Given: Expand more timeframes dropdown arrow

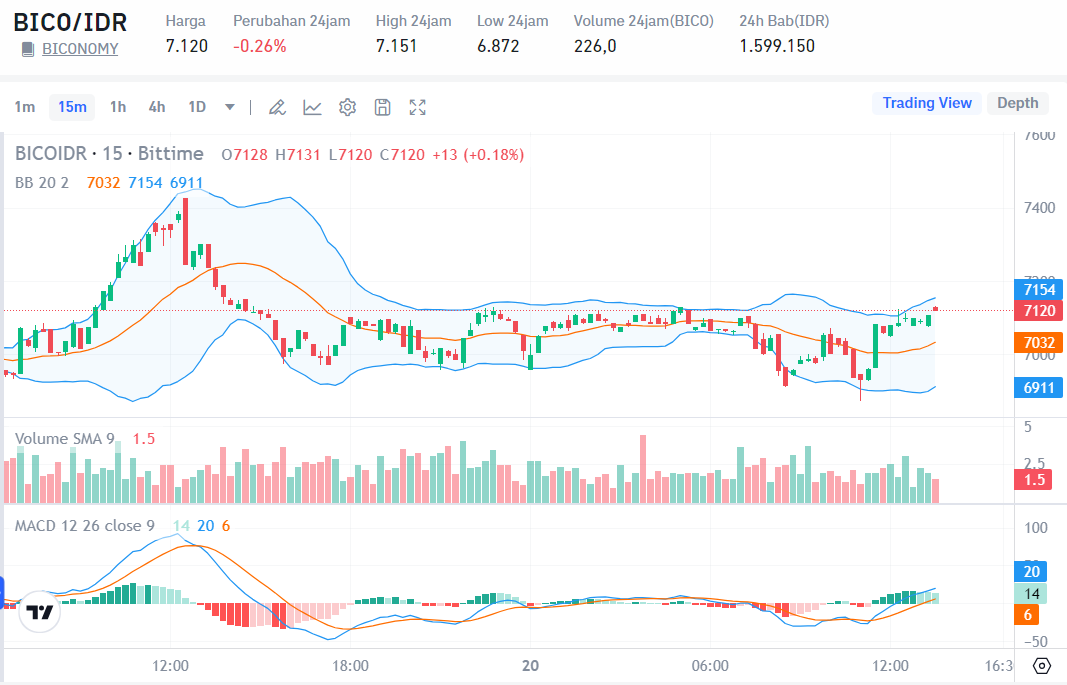Looking at the screenshot, I should pos(230,107).
